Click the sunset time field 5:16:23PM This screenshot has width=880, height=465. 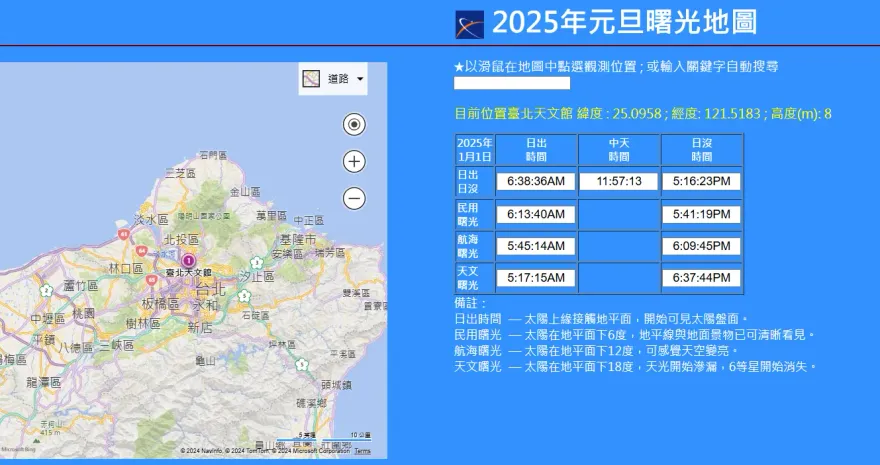pyautogui.click(x=701, y=181)
